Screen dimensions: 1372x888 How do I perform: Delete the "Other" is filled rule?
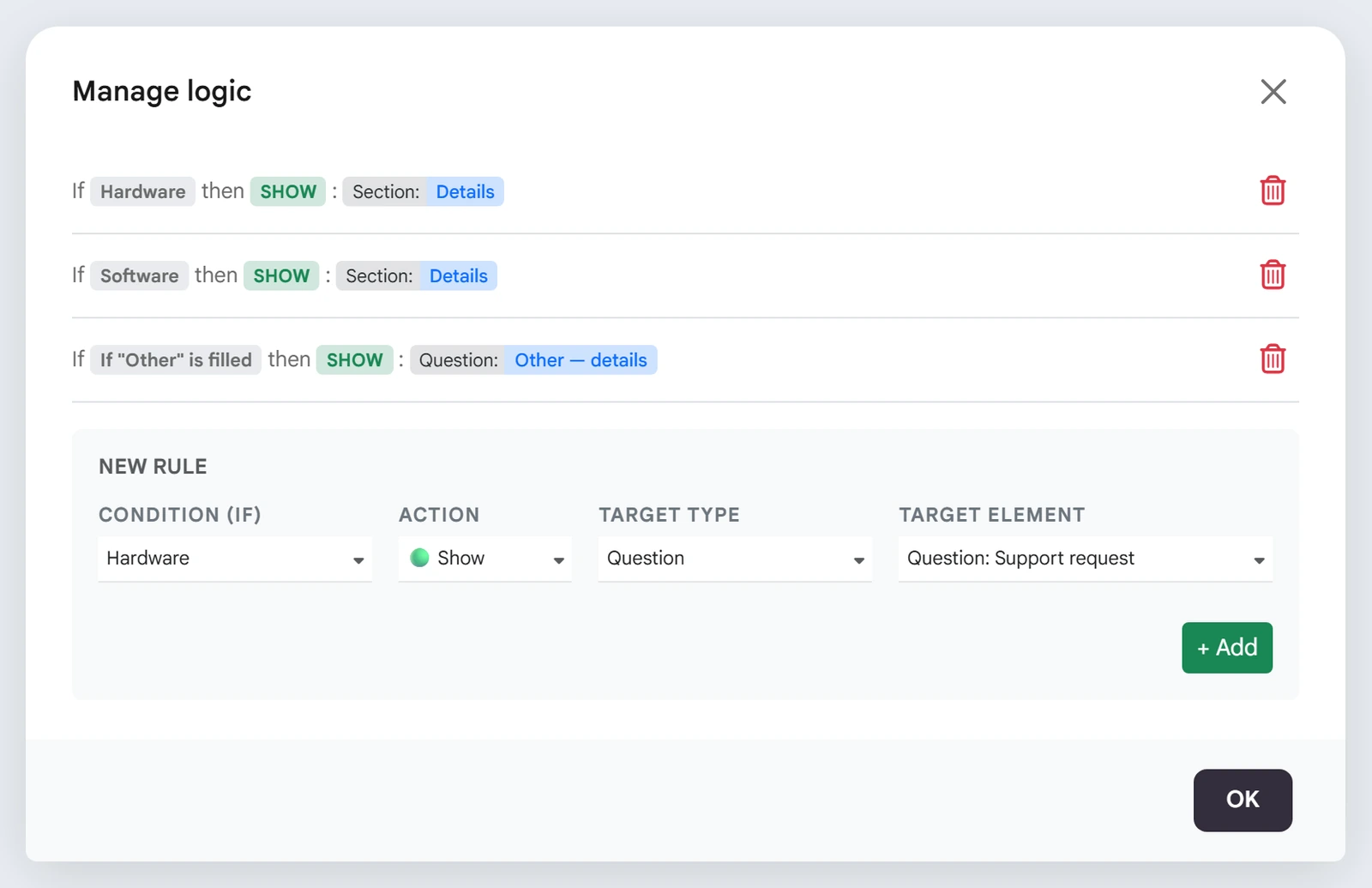[1273, 359]
